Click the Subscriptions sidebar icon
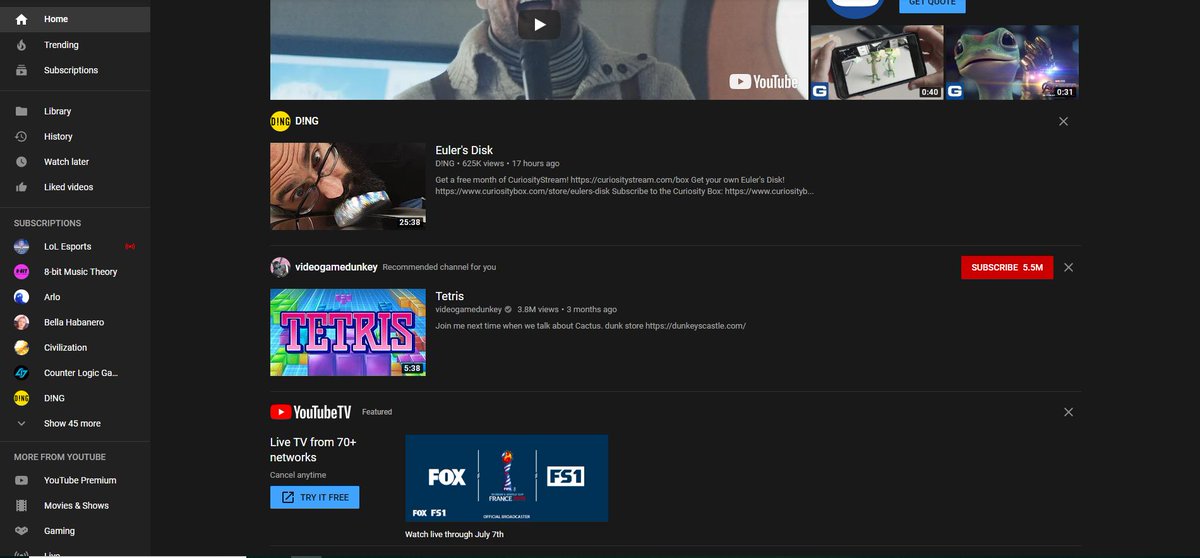The image size is (1200, 558). point(21,70)
